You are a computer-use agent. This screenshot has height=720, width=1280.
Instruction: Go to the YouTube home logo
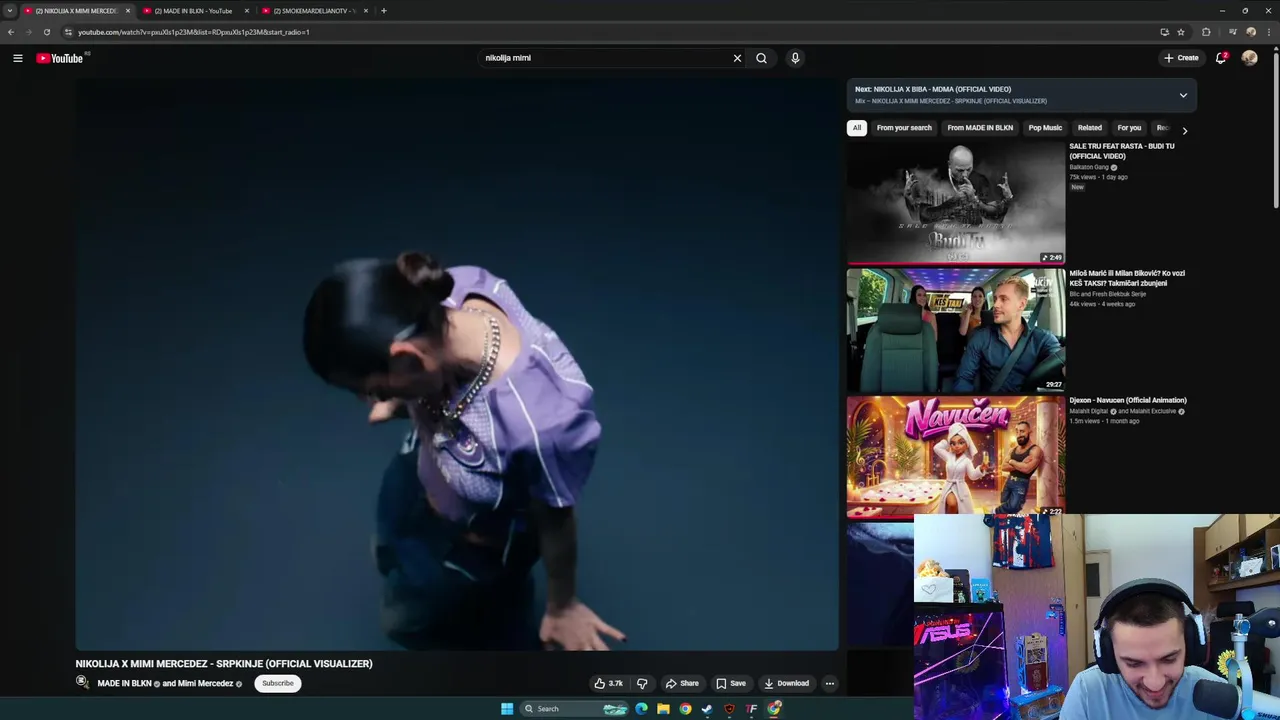(x=60, y=58)
